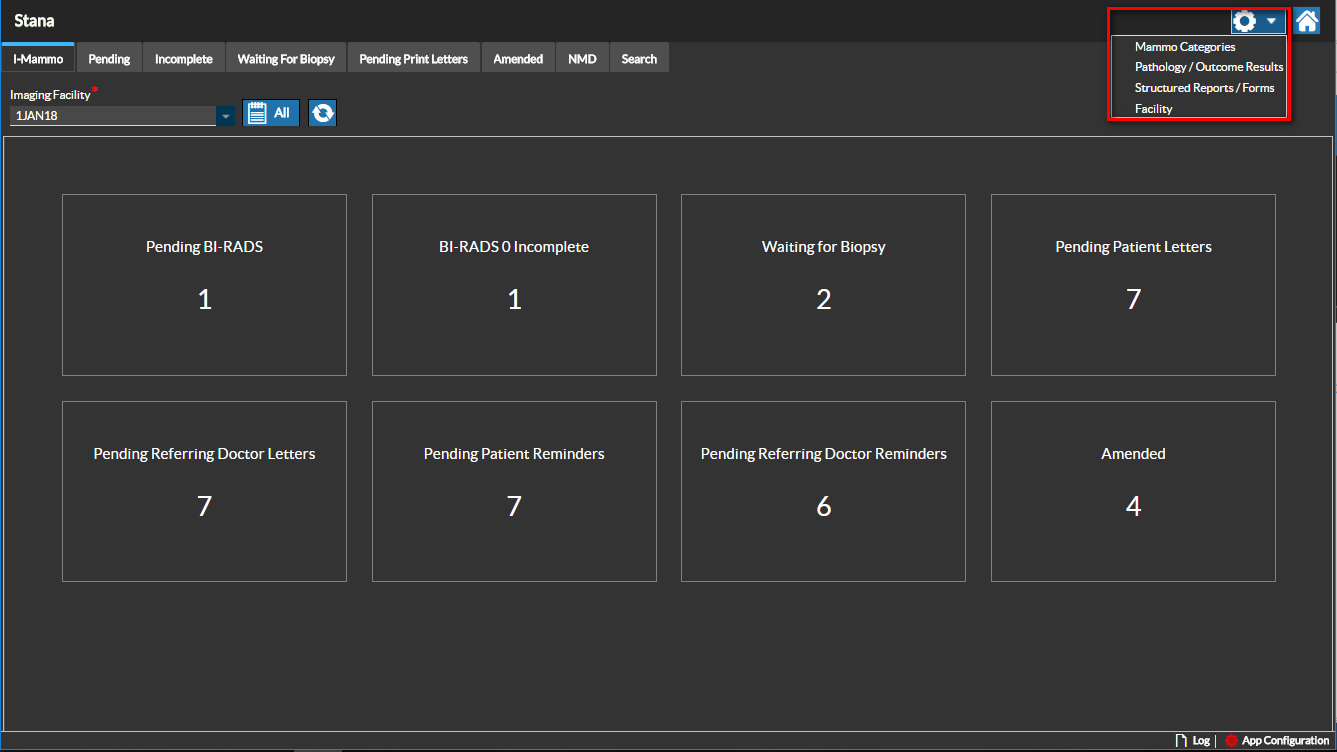The image size is (1337, 752).
Task: Open the Waiting For Biopsy tab
Action: [x=286, y=59]
